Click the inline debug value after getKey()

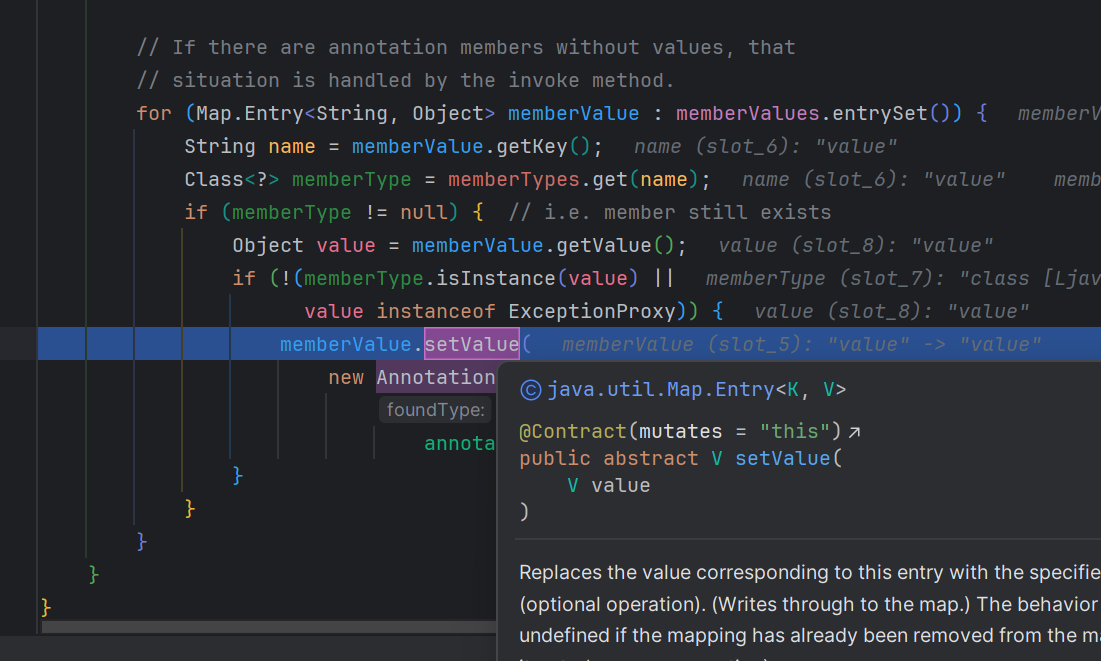765,147
